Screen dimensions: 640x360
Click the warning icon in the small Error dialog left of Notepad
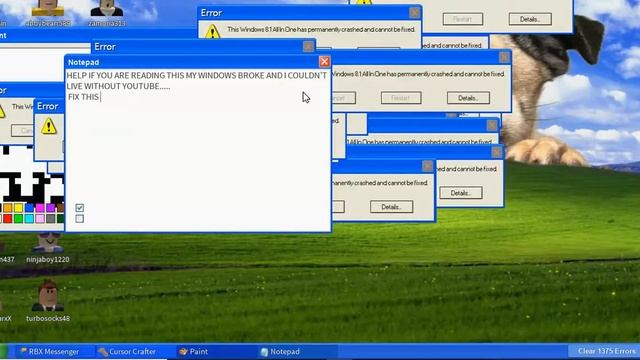pos(49,126)
